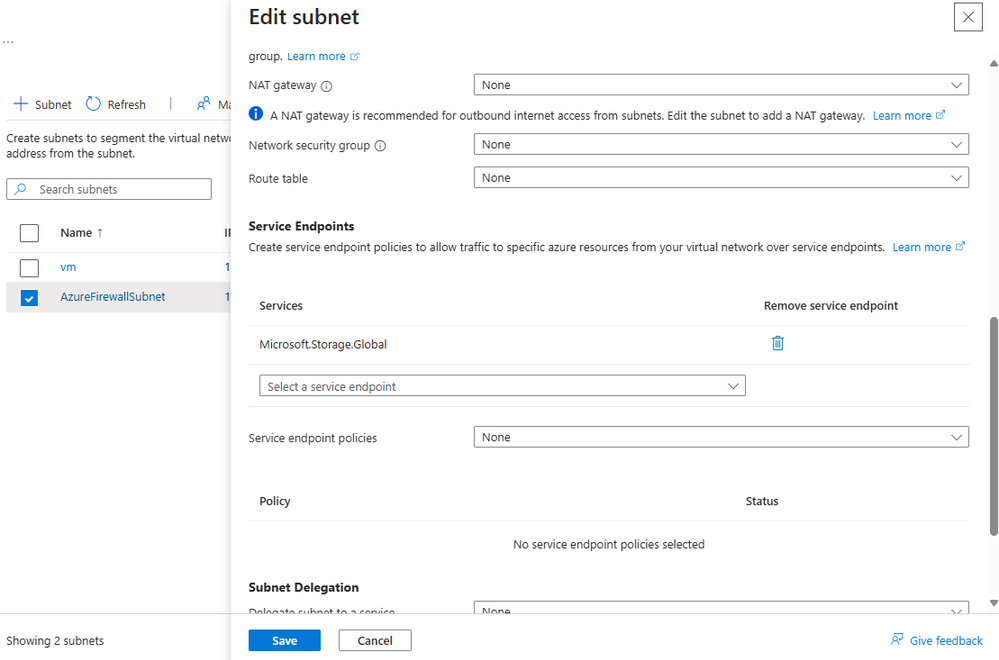The image size is (999, 660).
Task: Open the Select a service endpoint dropdown
Action: pos(502,386)
